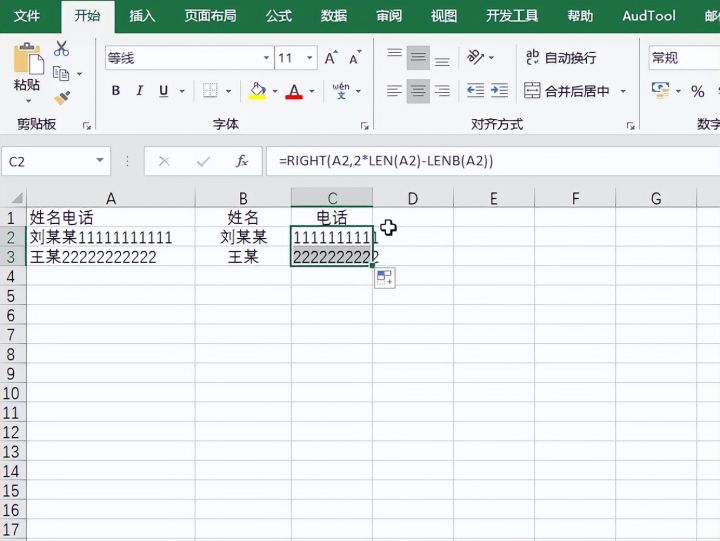Screen dimensions: 720x541
Task: Toggle Italic formatting
Action: click(x=140, y=90)
